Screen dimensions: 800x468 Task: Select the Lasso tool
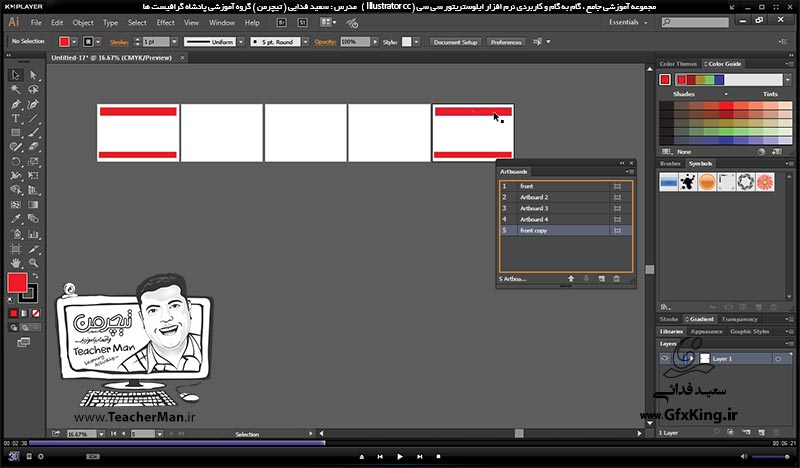[x=33, y=90]
